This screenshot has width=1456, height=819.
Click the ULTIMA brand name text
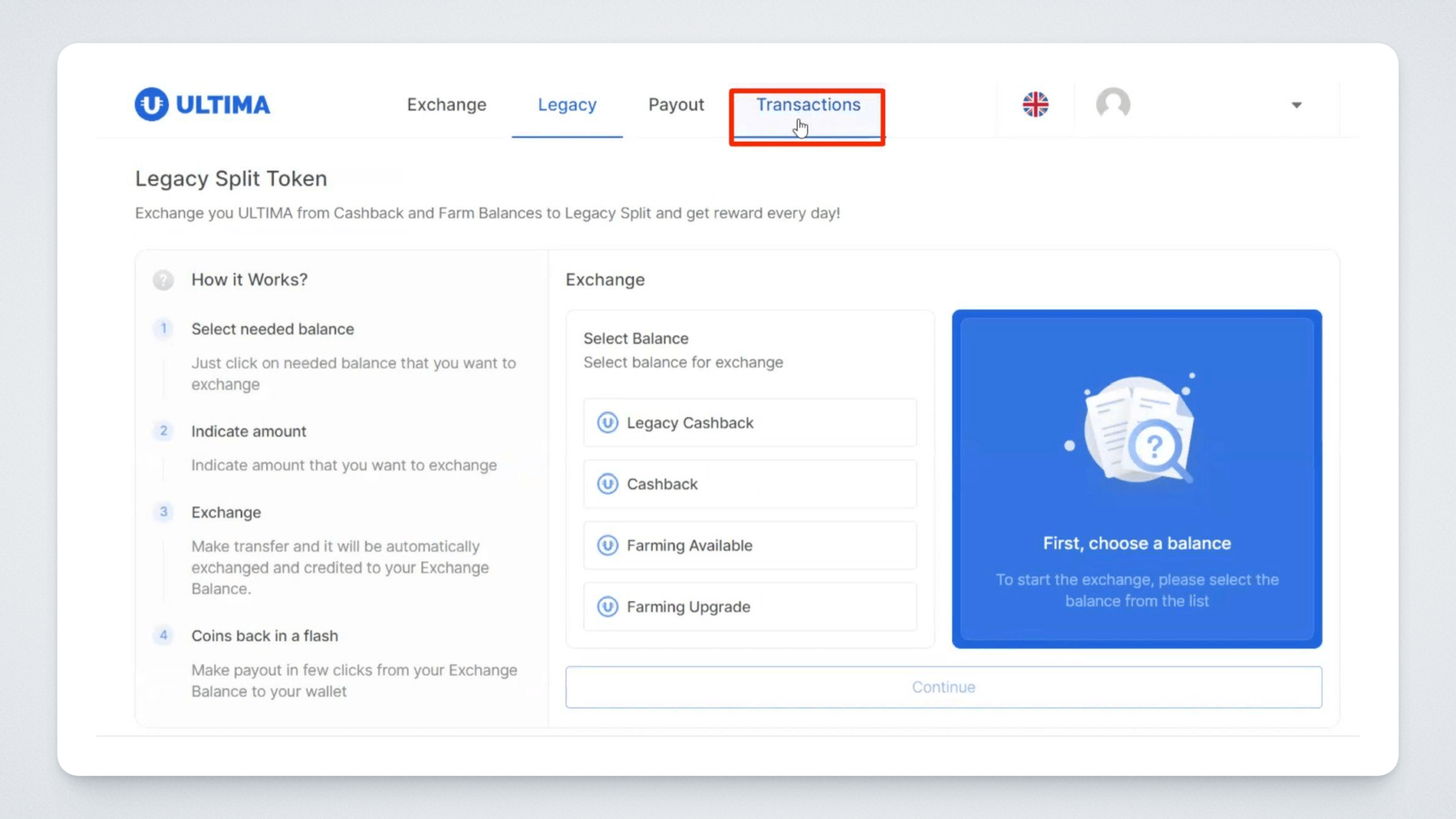pos(223,105)
